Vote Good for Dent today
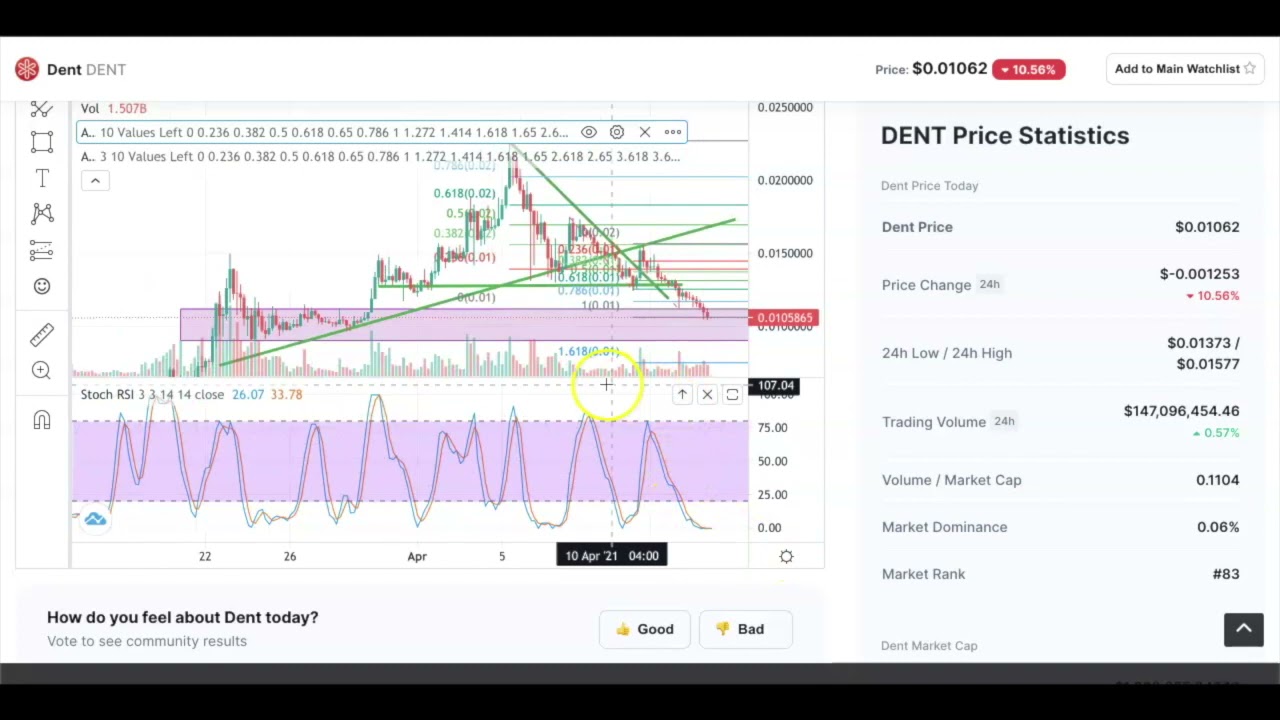 click(644, 629)
